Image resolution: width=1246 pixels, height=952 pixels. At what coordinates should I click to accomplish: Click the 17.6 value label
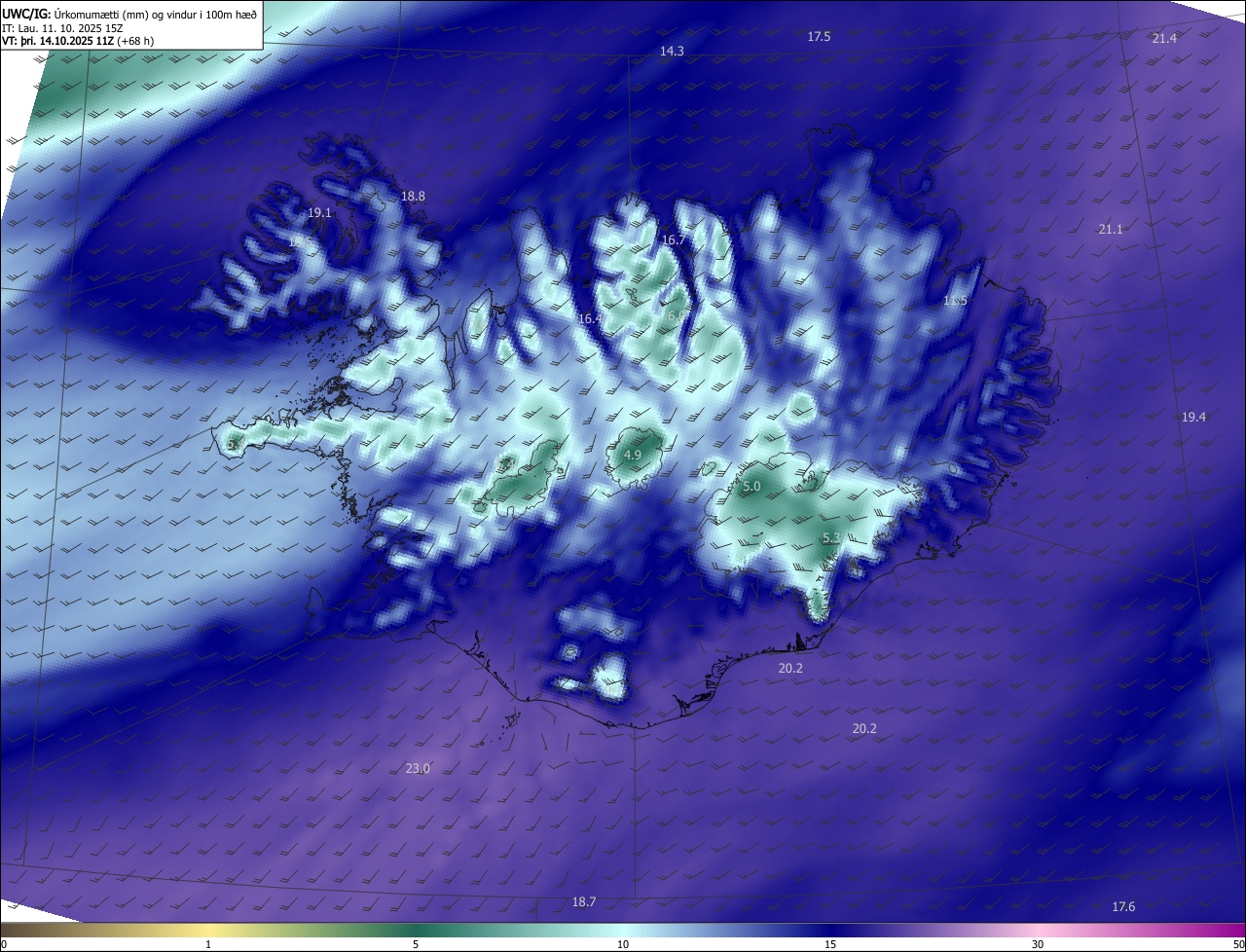[1123, 906]
